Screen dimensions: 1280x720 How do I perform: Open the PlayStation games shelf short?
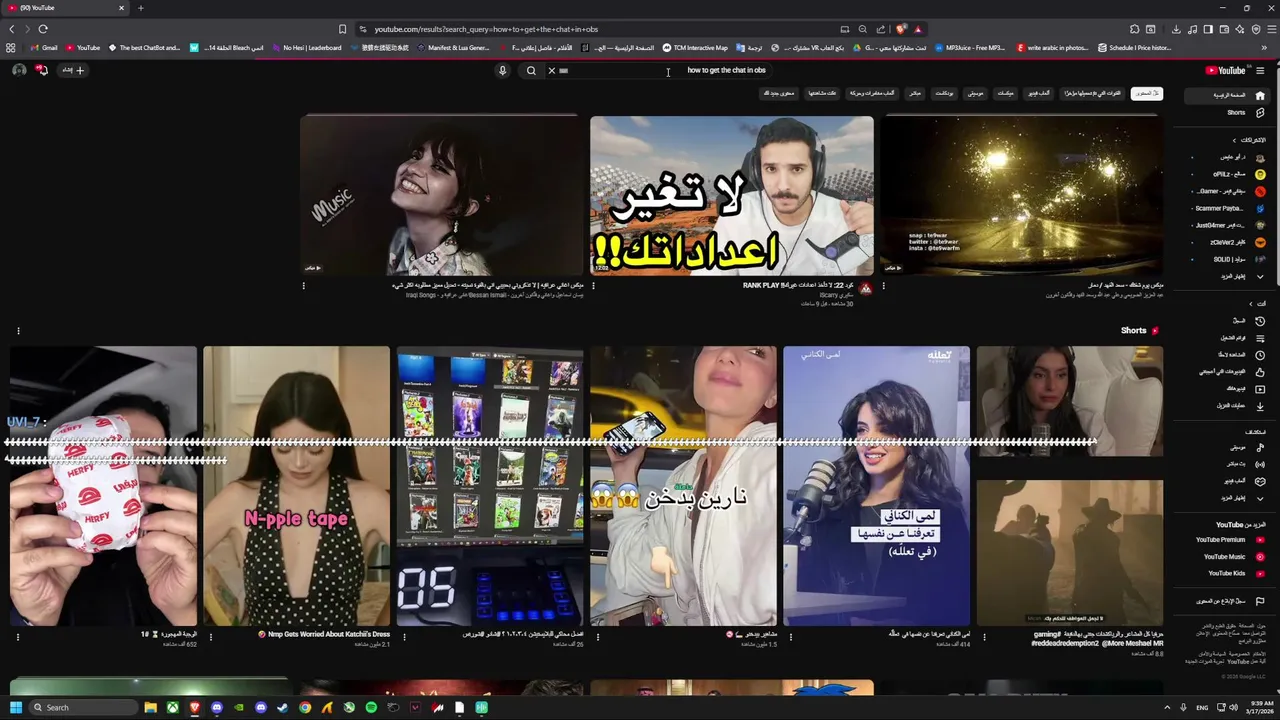(490, 486)
